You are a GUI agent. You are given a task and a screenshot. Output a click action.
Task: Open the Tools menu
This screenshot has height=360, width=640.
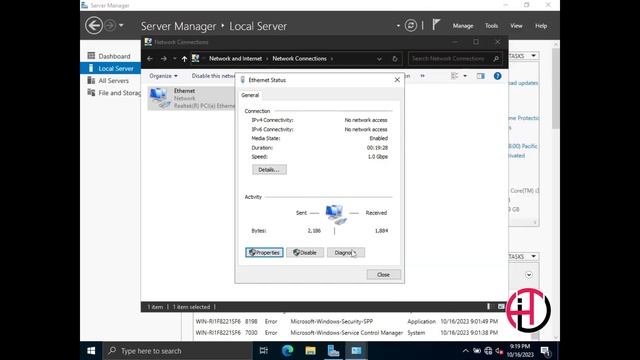coord(491,26)
